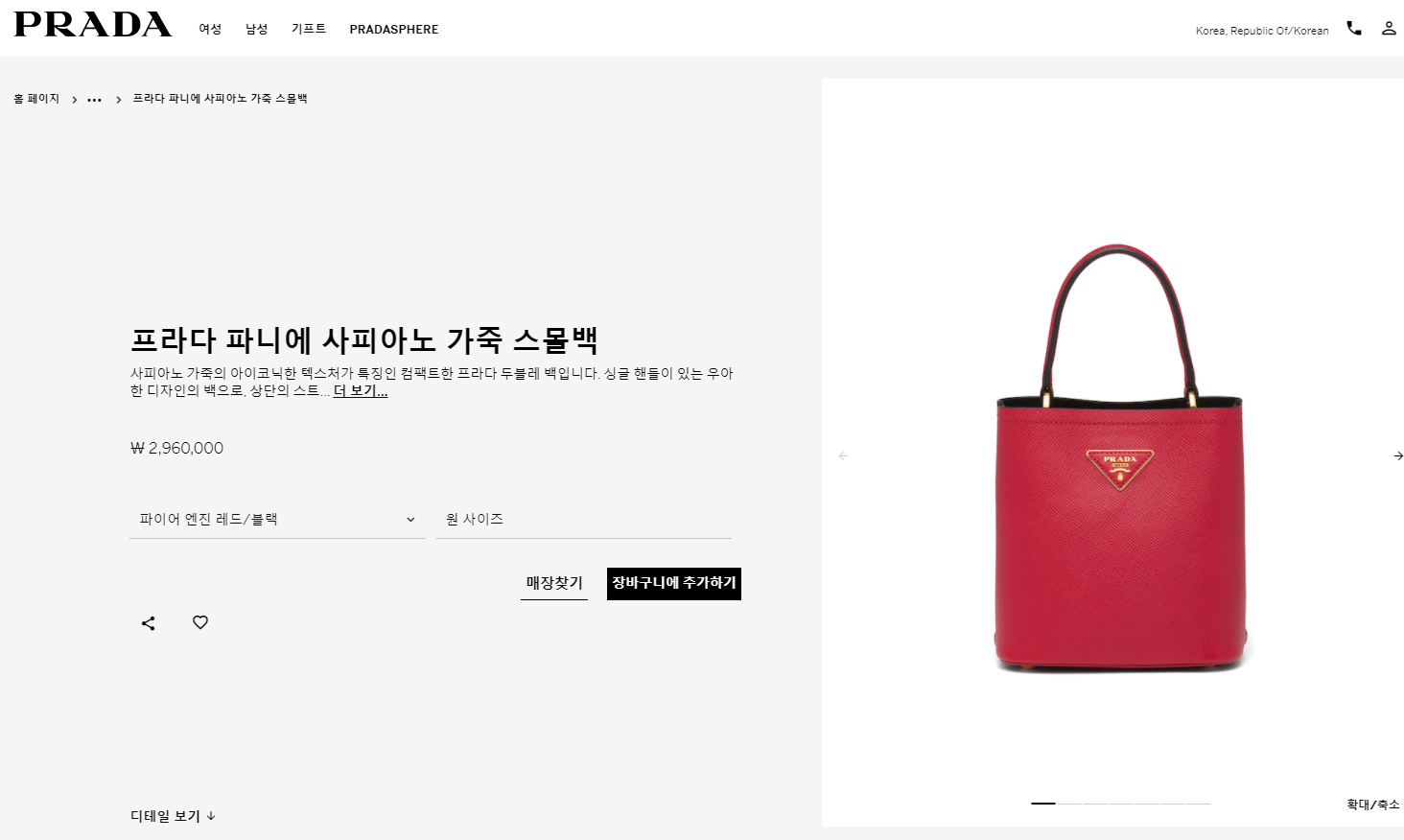Click the 매장찾기 link
The height and width of the screenshot is (840, 1404).
click(x=554, y=583)
